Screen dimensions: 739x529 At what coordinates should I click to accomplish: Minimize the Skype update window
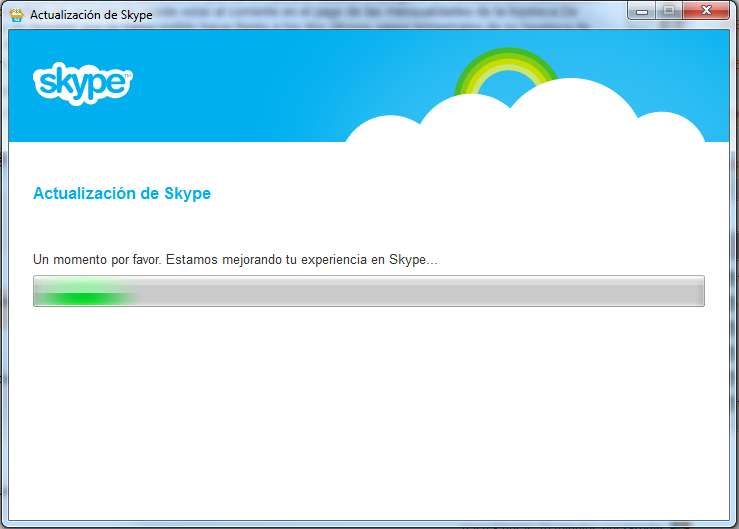[x=641, y=11]
